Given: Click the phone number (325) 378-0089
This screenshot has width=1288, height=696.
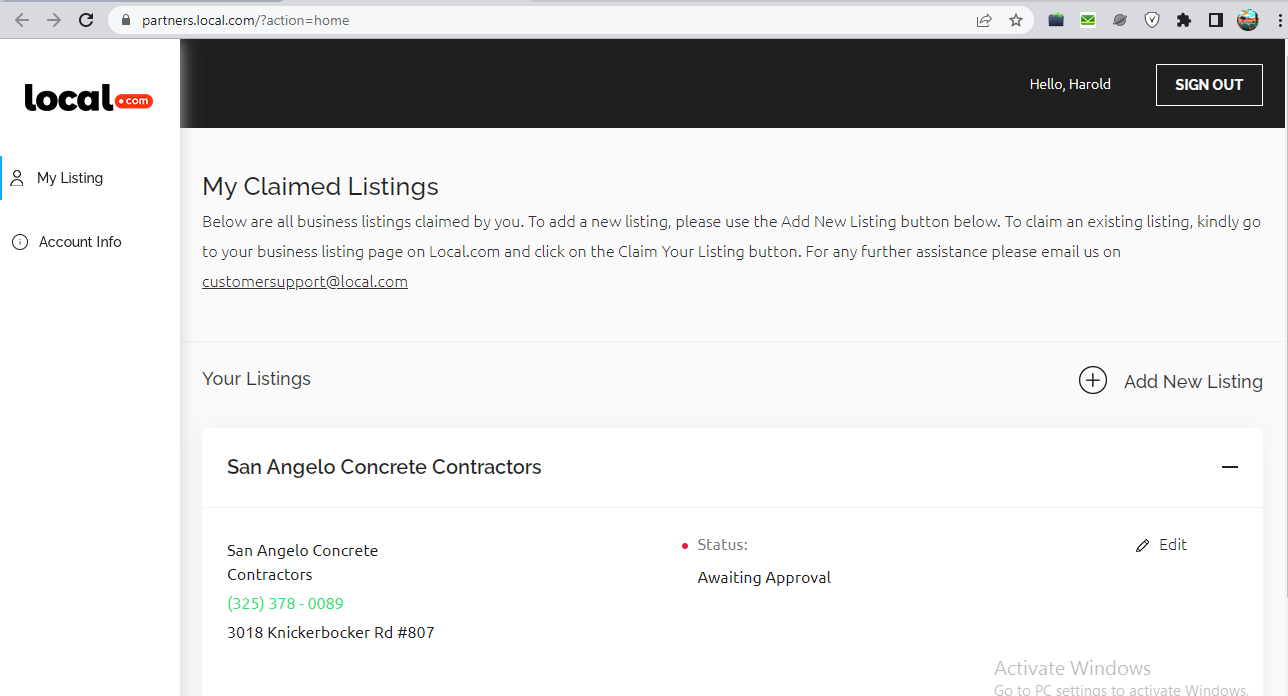Looking at the screenshot, I should 285,603.
